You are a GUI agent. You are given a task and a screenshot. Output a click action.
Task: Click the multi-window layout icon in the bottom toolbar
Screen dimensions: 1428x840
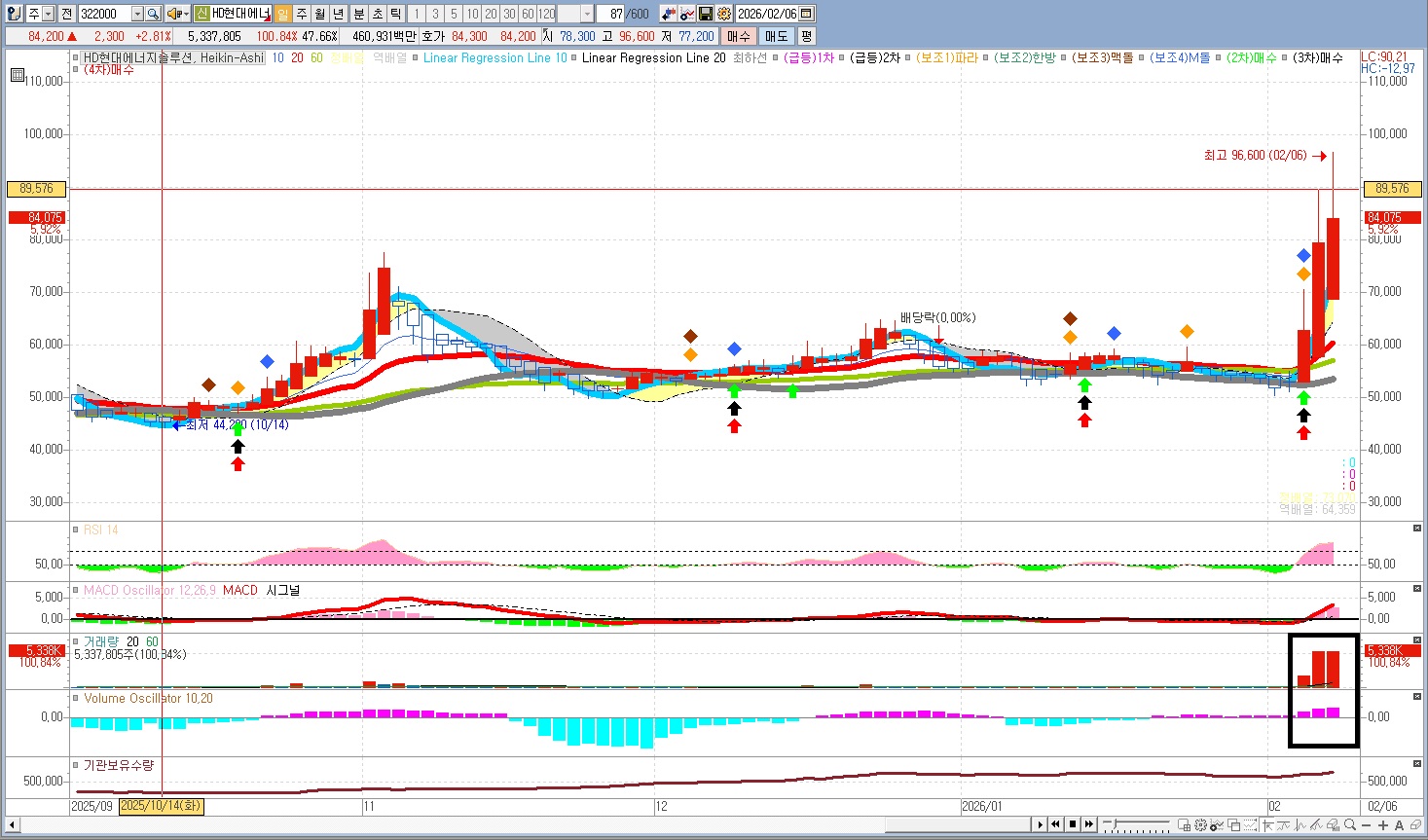tap(1185, 825)
